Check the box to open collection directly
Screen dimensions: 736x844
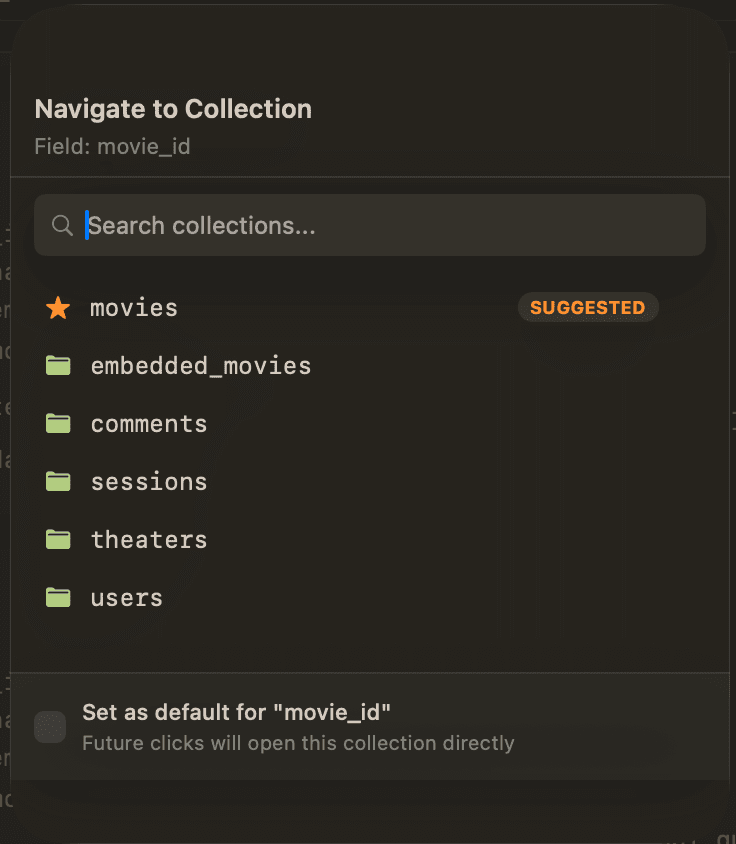point(49,727)
